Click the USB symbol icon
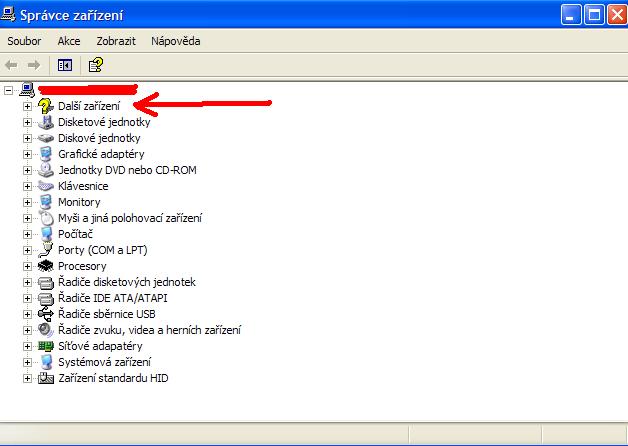628x446 pixels. pos(46,314)
